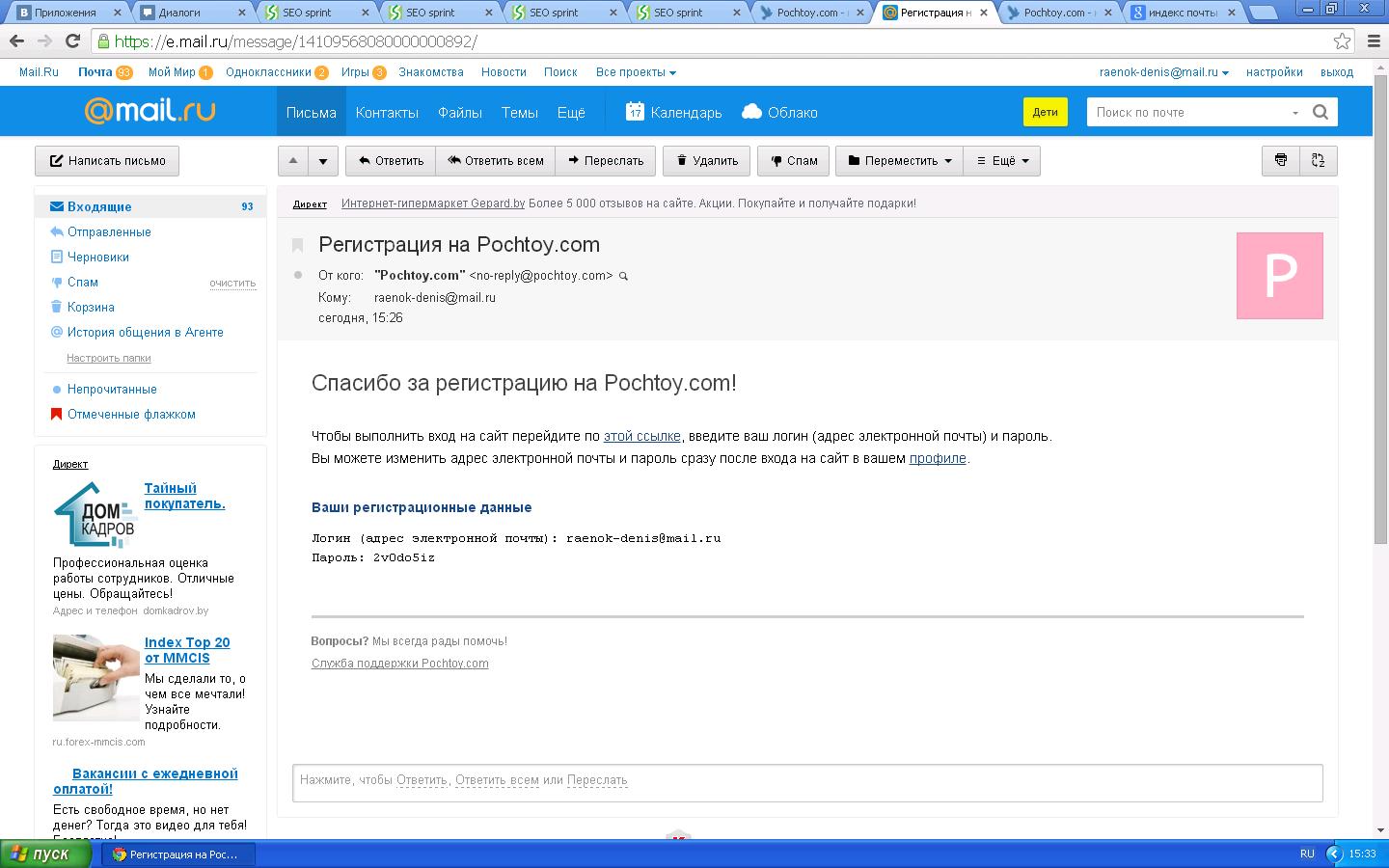1389x868 pixels.
Task: Click Написать письмо compose button
Action: coord(107,161)
